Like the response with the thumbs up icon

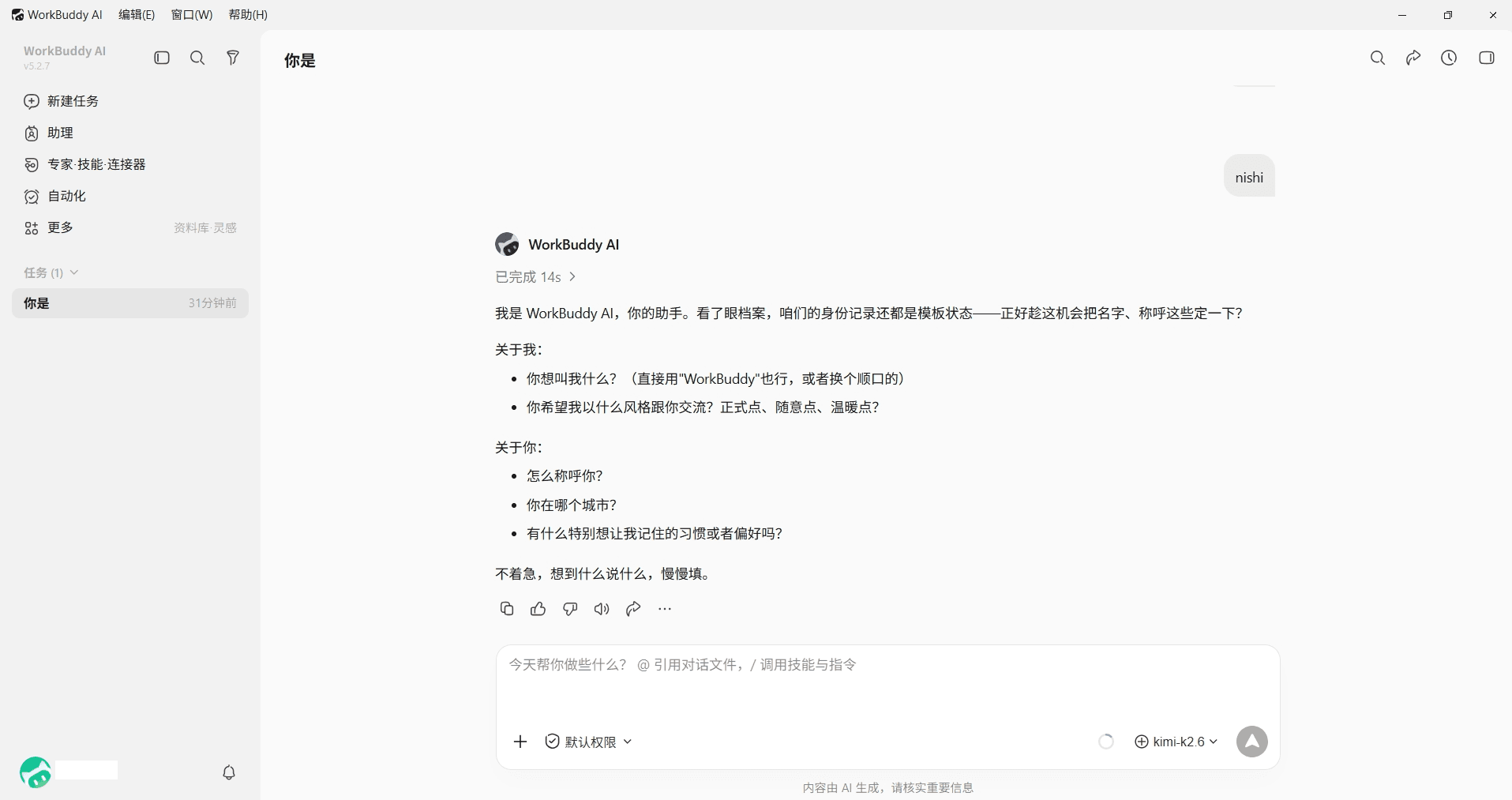pos(538,609)
